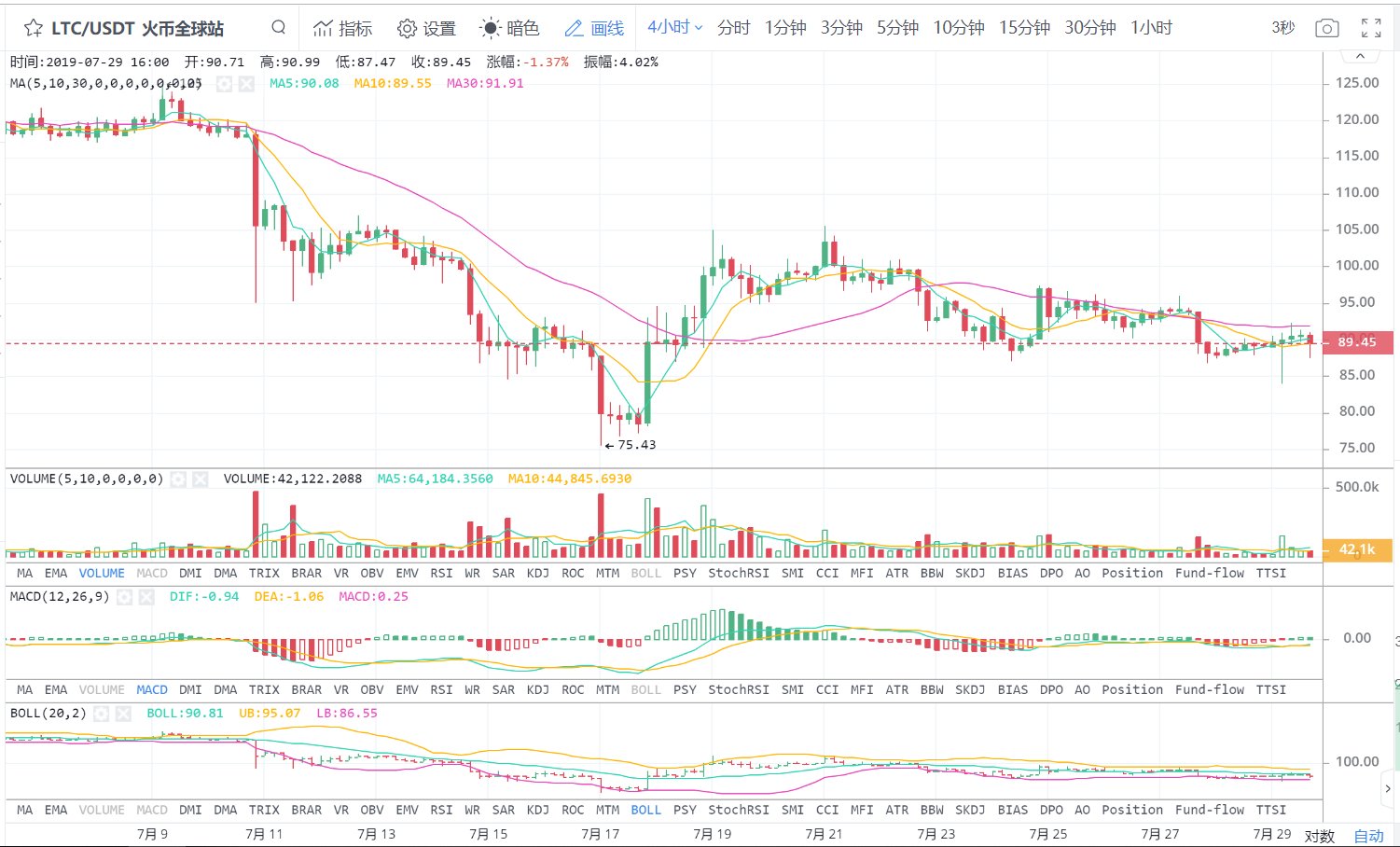The width and height of the screenshot is (1400, 847).
Task: Switch bottom pane to ATR
Action: 897,811
